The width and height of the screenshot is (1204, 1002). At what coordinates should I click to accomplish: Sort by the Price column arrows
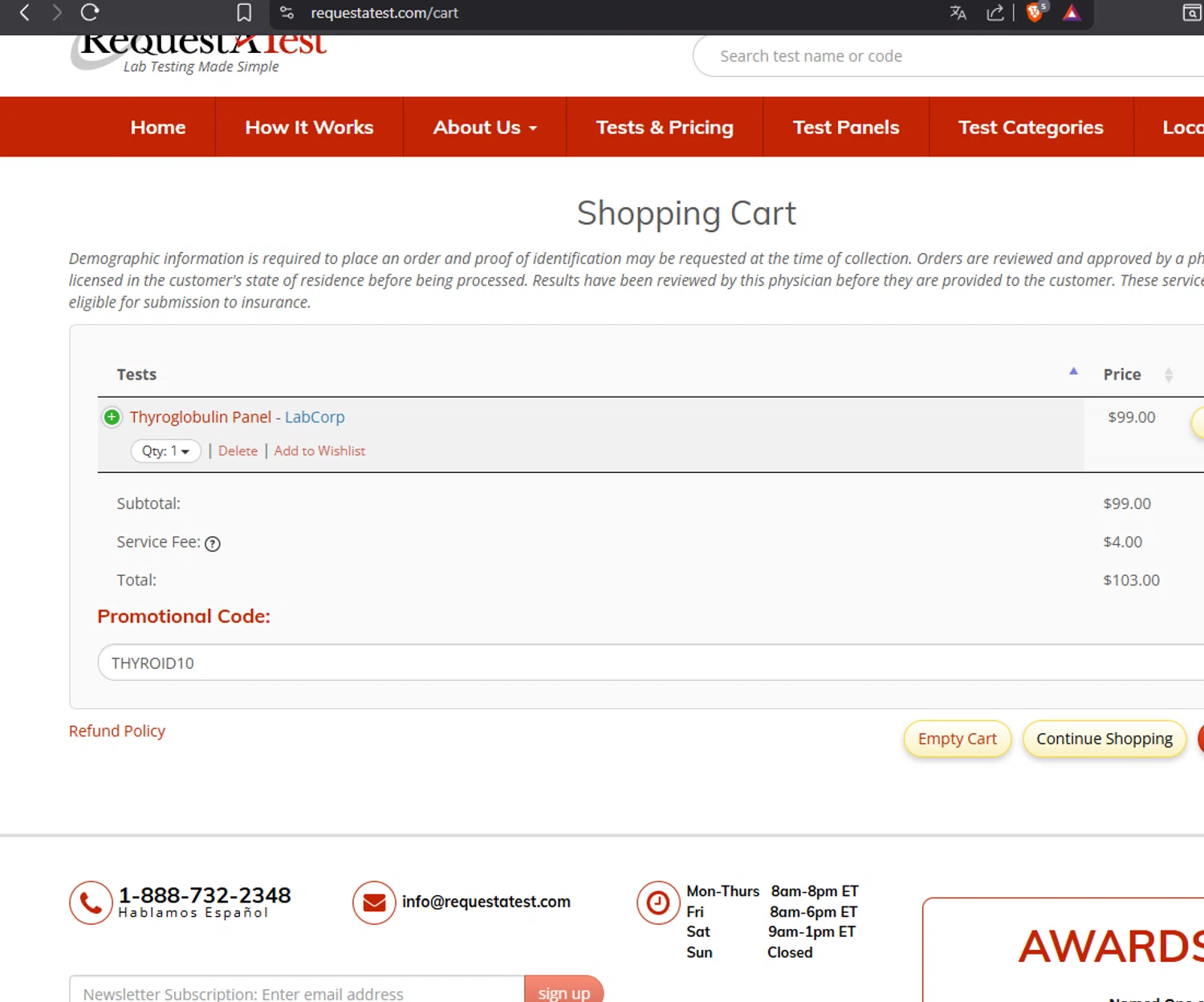tap(1169, 374)
